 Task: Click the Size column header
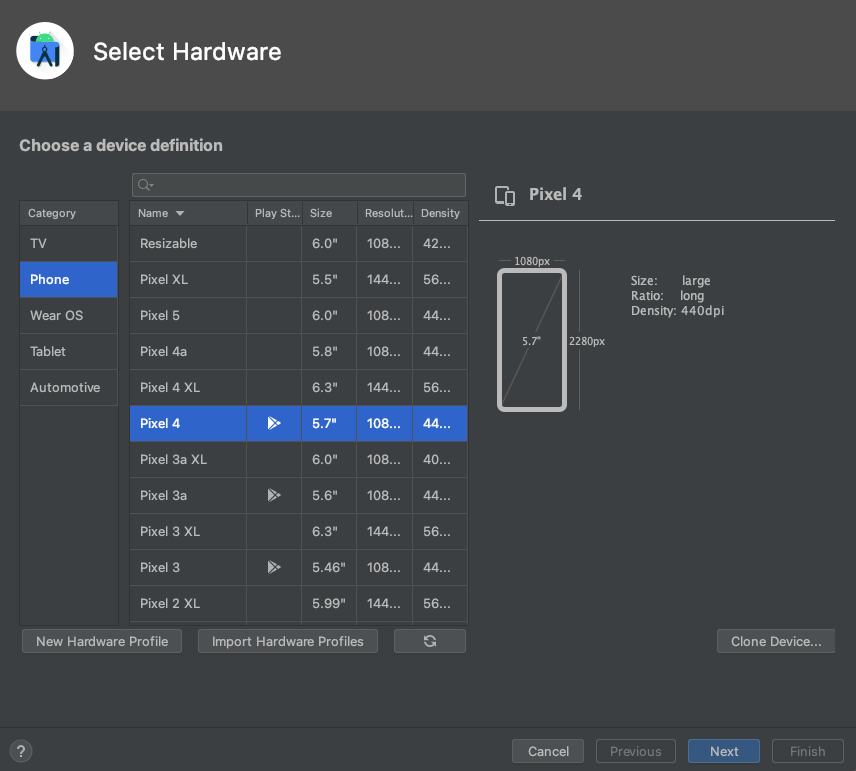(322, 213)
